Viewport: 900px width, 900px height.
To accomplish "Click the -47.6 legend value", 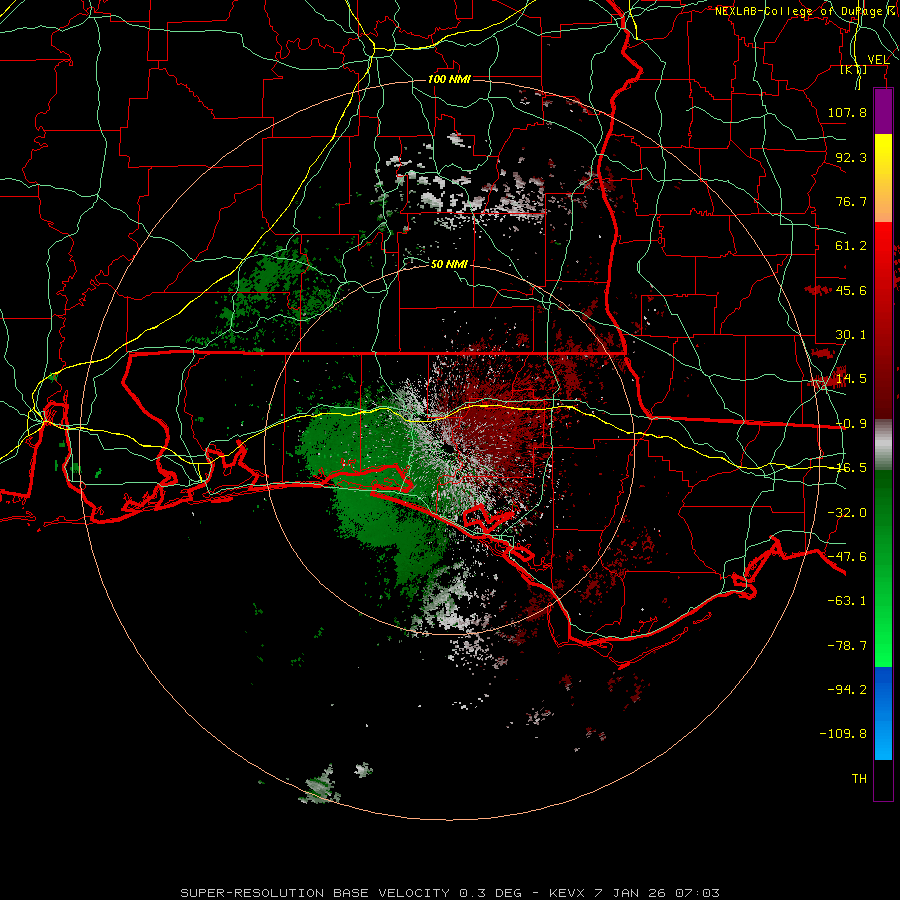I will click(x=847, y=557).
